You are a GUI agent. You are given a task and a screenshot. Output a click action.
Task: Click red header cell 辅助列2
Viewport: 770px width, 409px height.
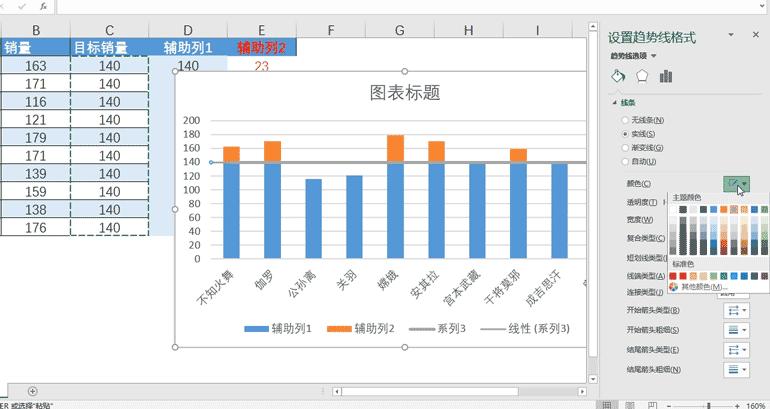(x=262, y=48)
